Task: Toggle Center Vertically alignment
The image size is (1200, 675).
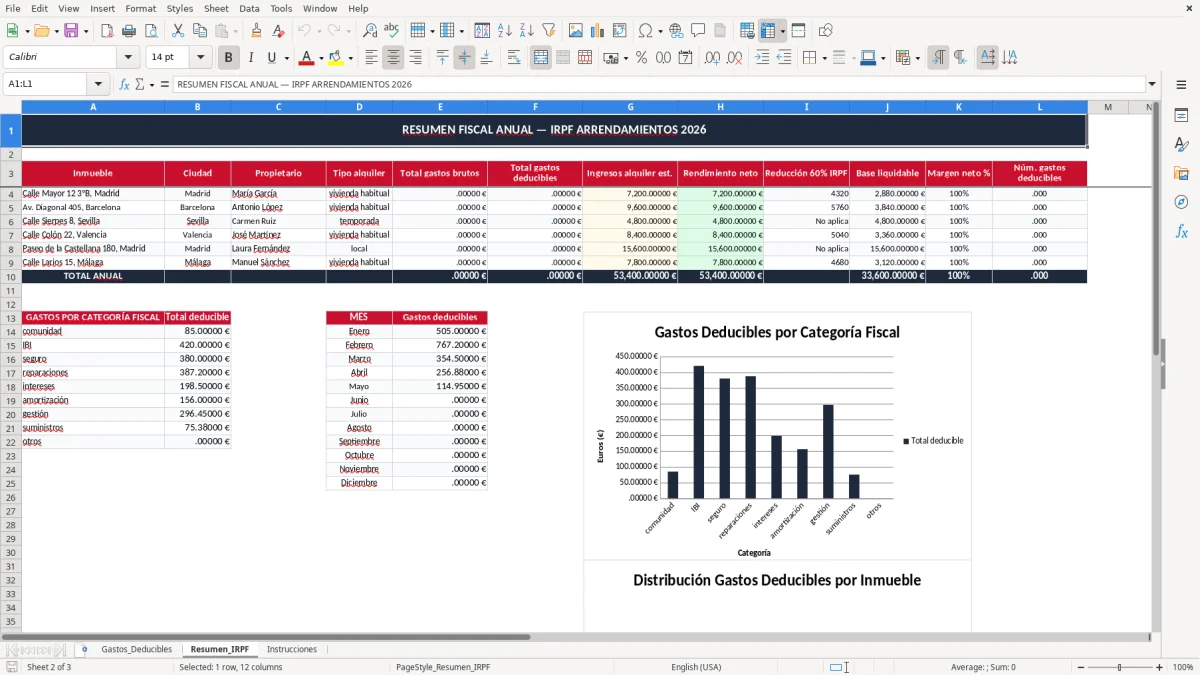Action: 464,58
